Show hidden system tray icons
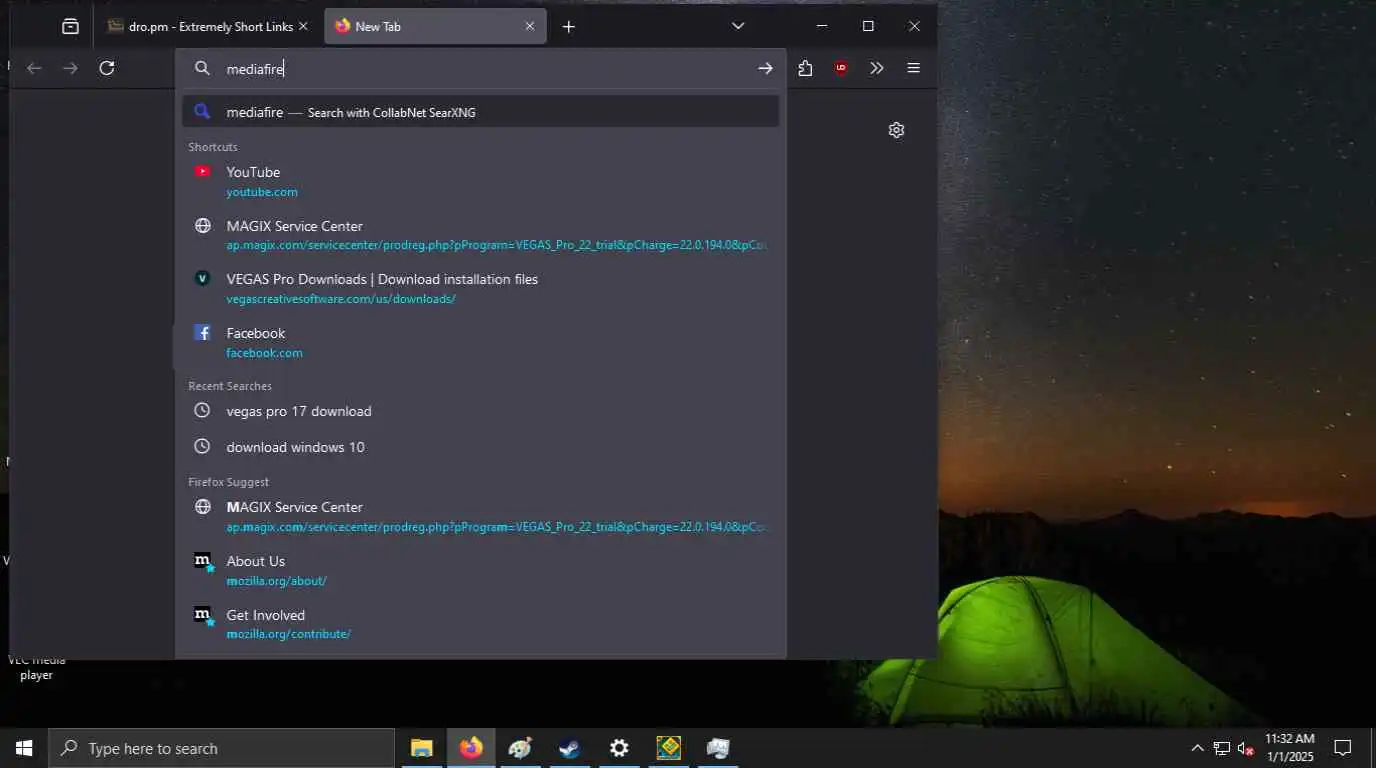This screenshot has width=1376, height=768. pyautogui.click(x=1197, y=748)
